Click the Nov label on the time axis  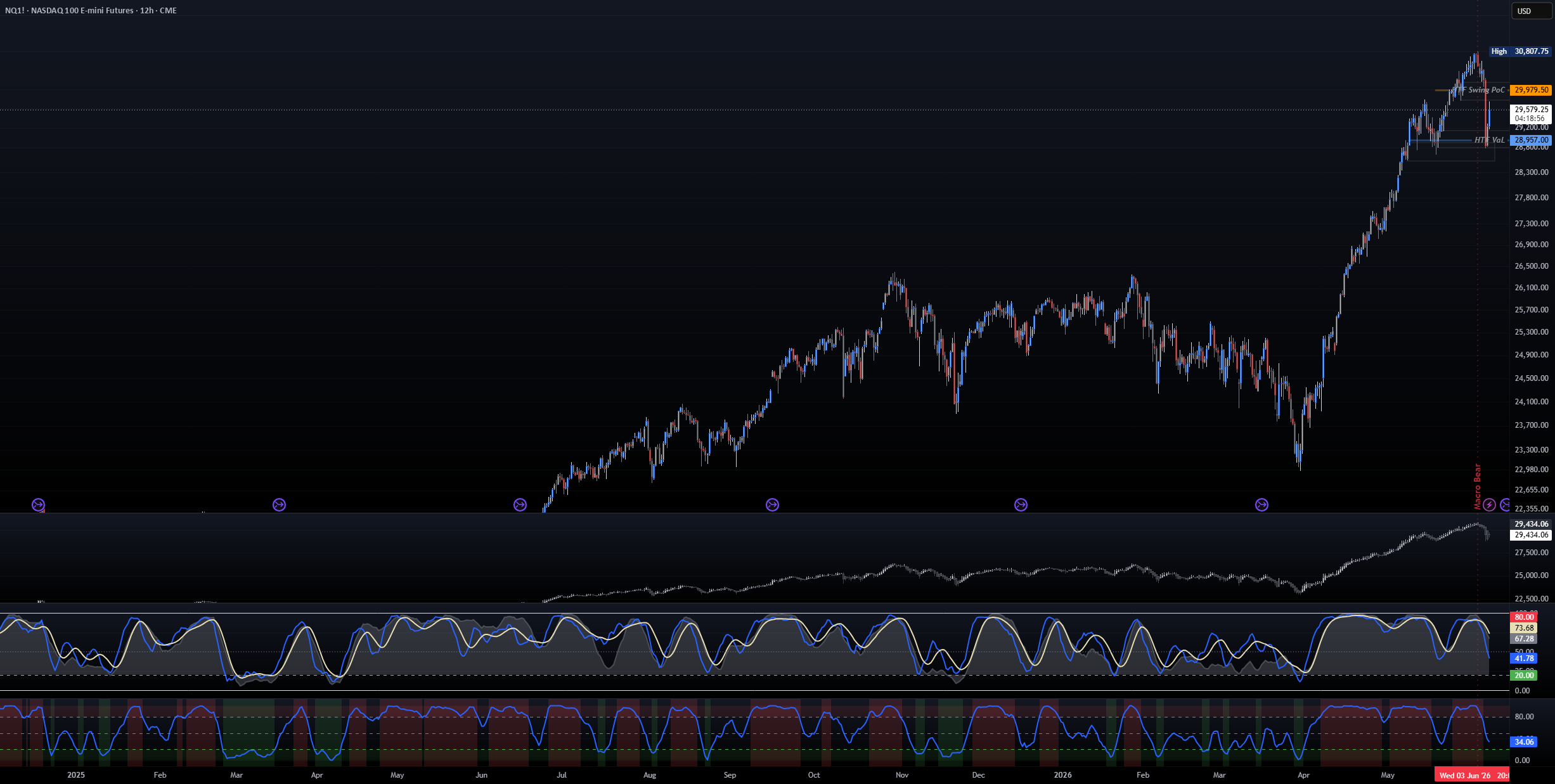pyautogui.click(x=901, y=775)
